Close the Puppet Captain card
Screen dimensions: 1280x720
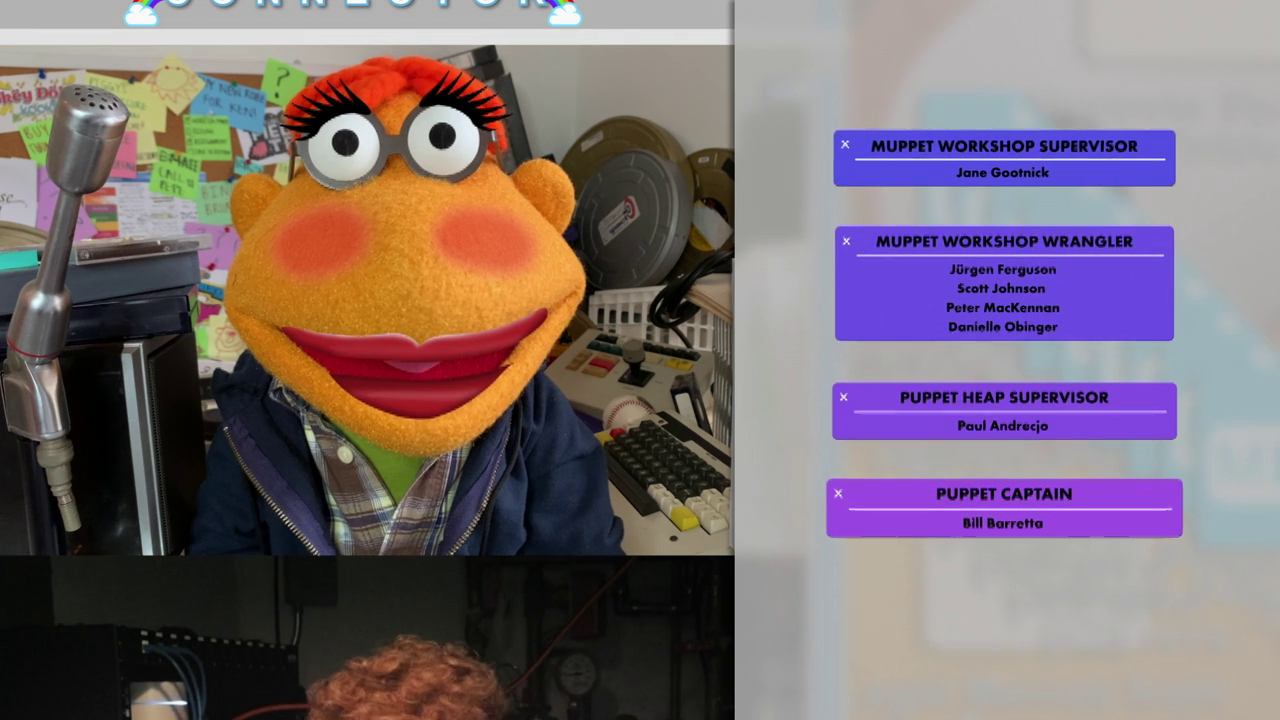click(x=838, y=493)
